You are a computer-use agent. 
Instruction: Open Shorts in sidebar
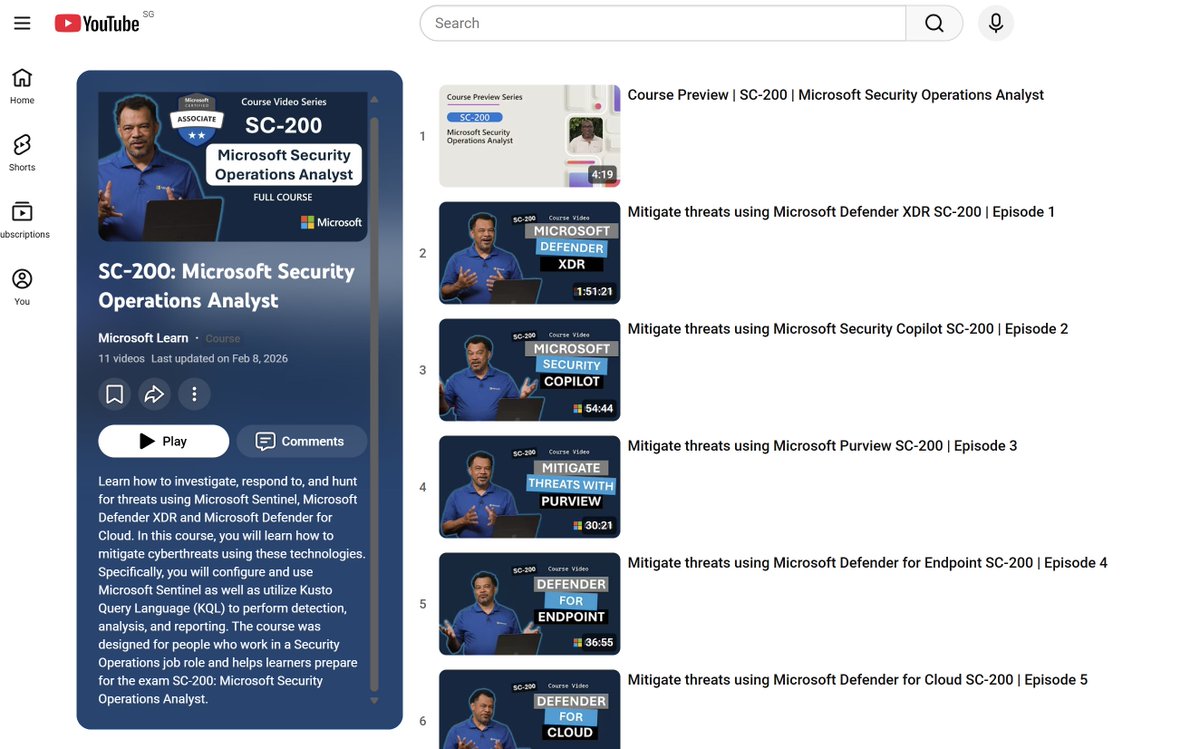click(22, 153)
